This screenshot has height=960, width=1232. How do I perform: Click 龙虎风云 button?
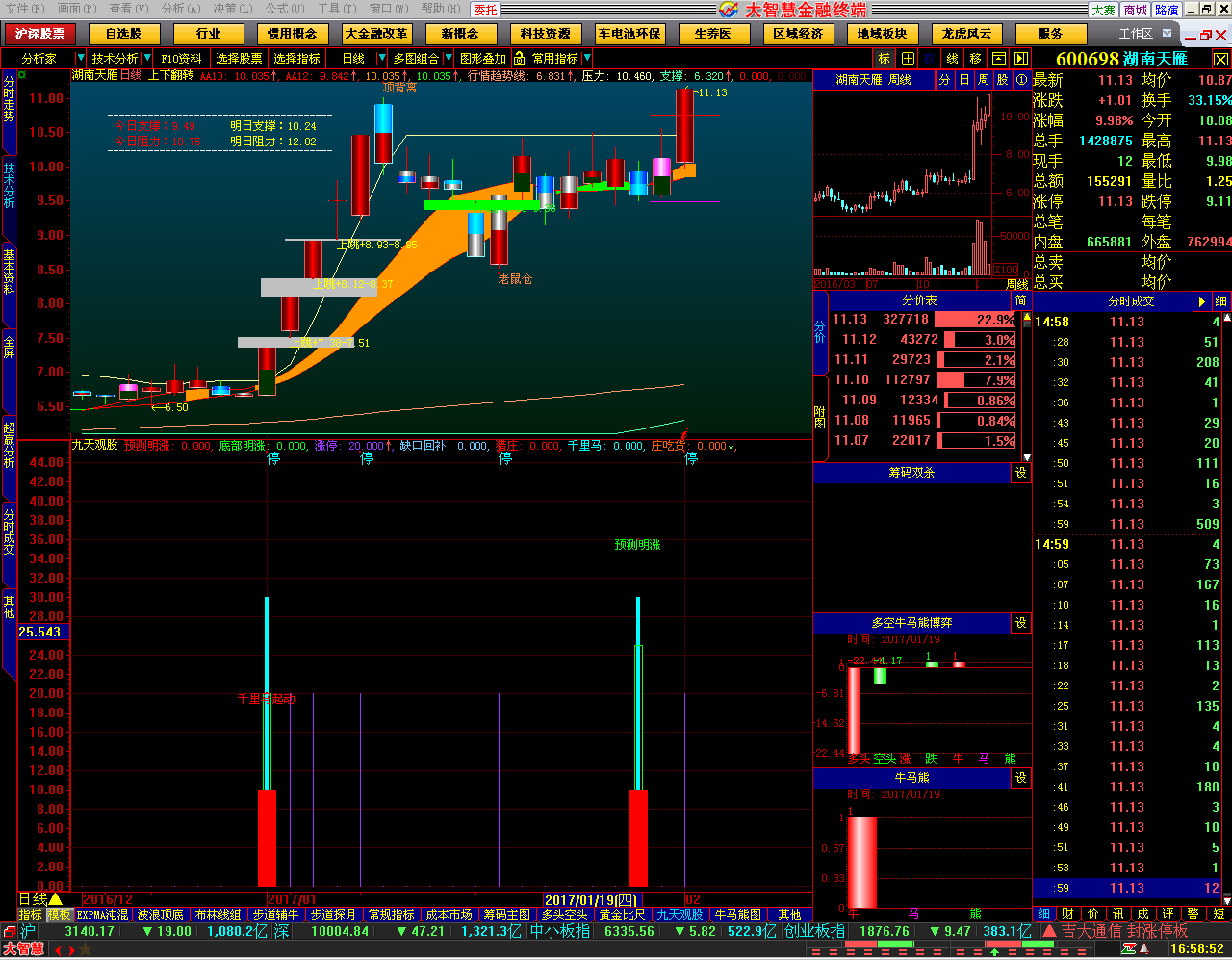coord(967,34)
